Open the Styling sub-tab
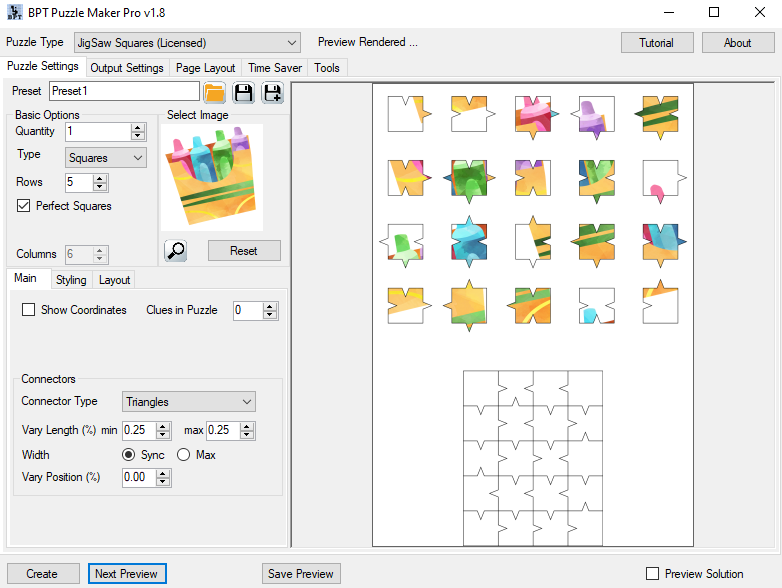782x588 pixels. point(71,280)
